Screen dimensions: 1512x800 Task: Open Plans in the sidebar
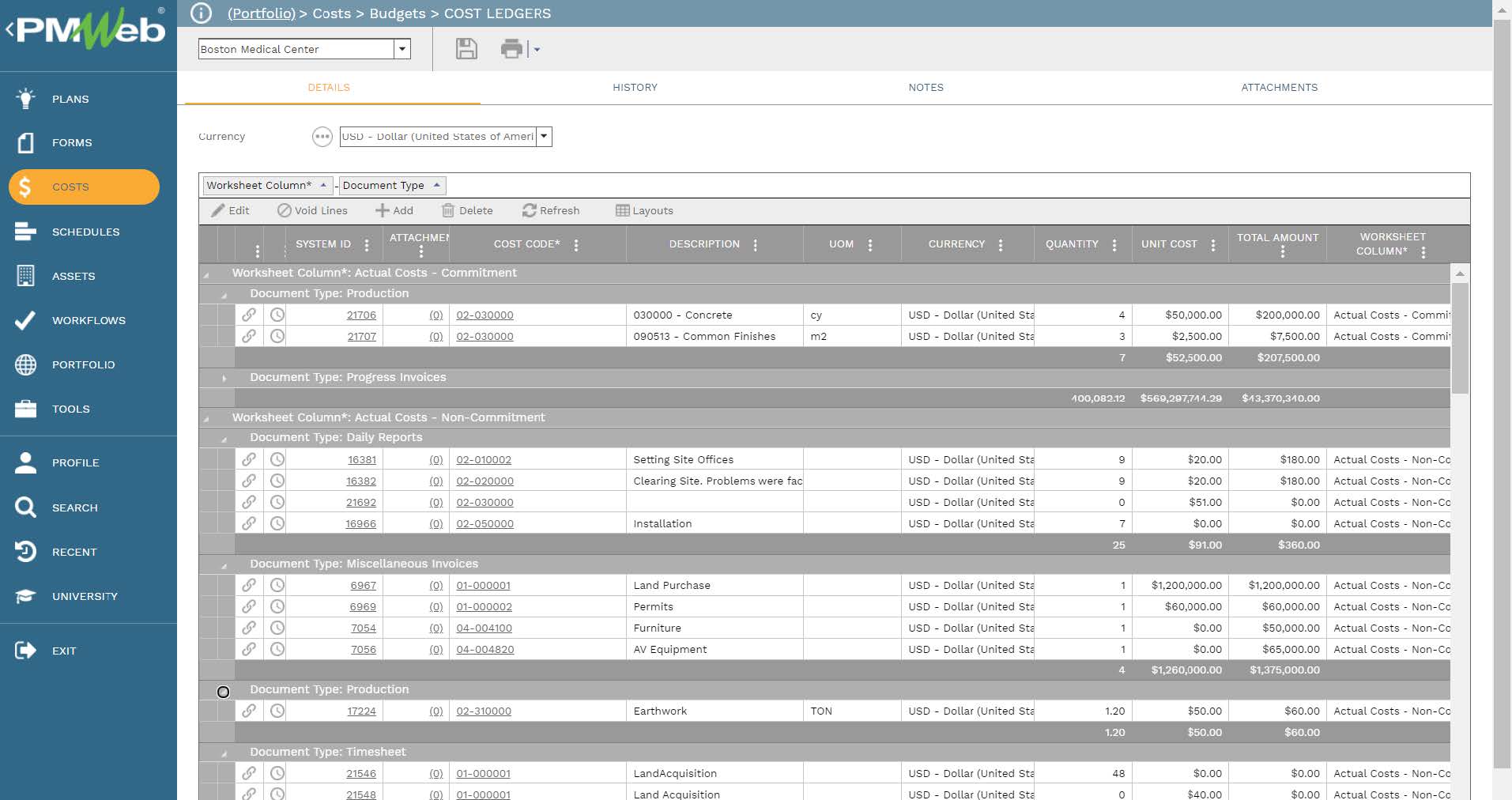pos(70,99)
